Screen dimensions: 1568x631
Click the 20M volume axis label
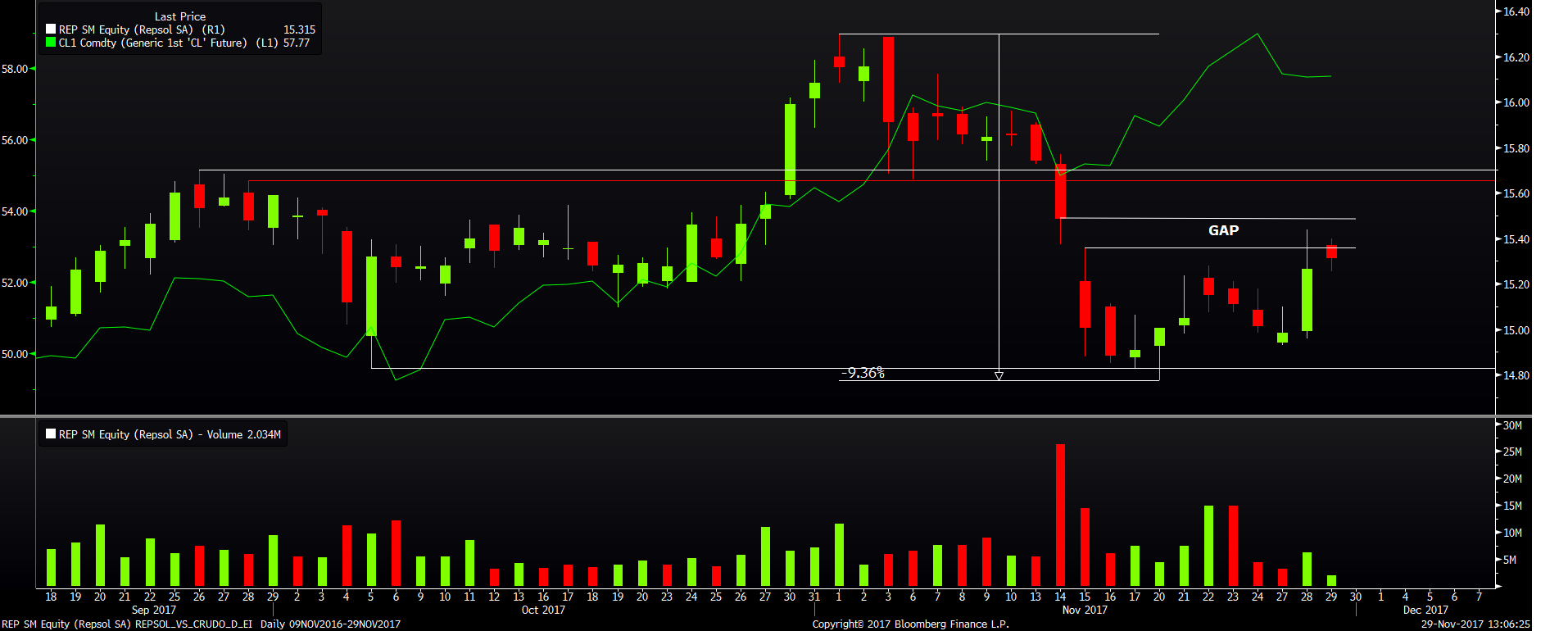pos(1512,479)
